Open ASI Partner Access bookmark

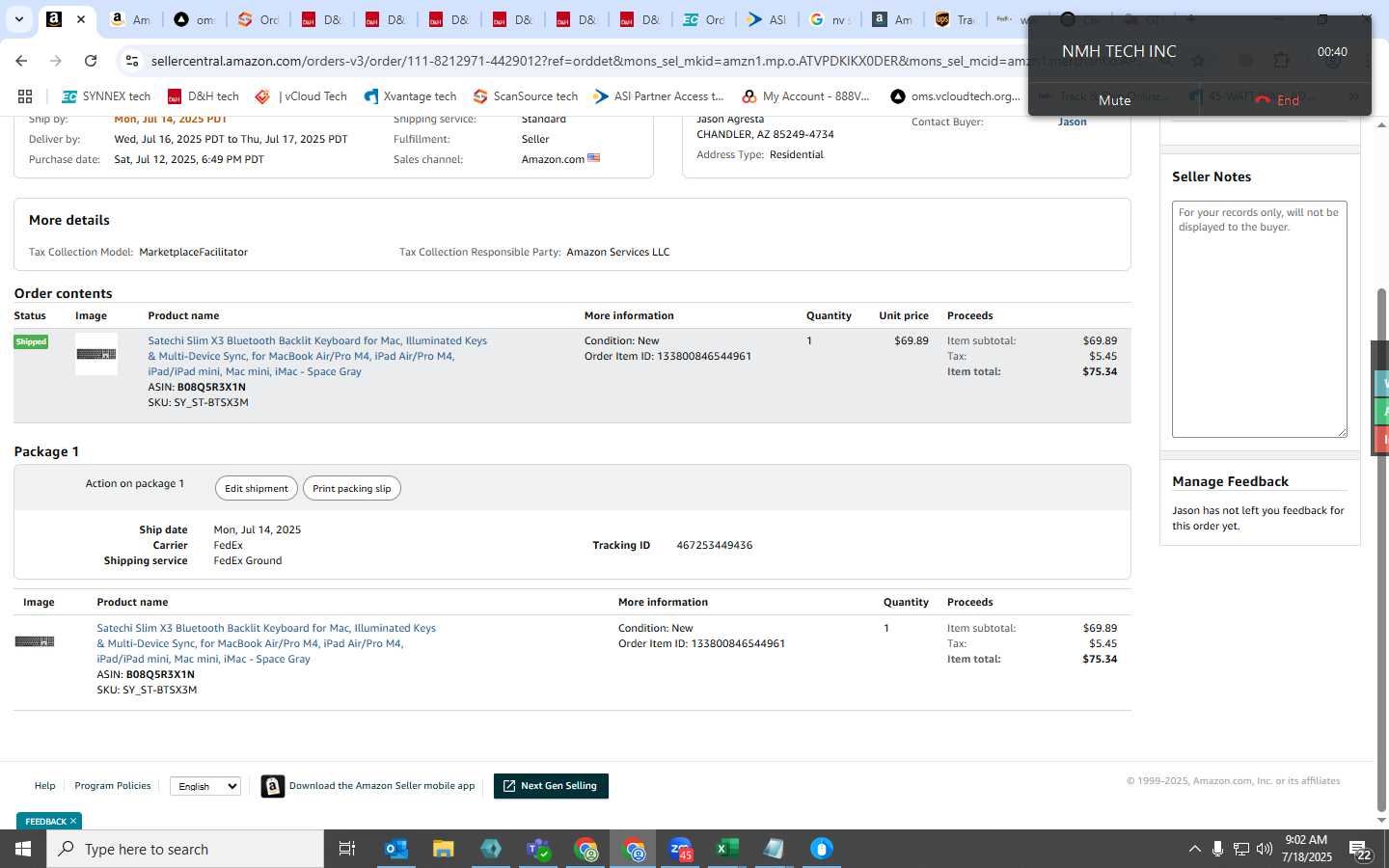(659, 96)
